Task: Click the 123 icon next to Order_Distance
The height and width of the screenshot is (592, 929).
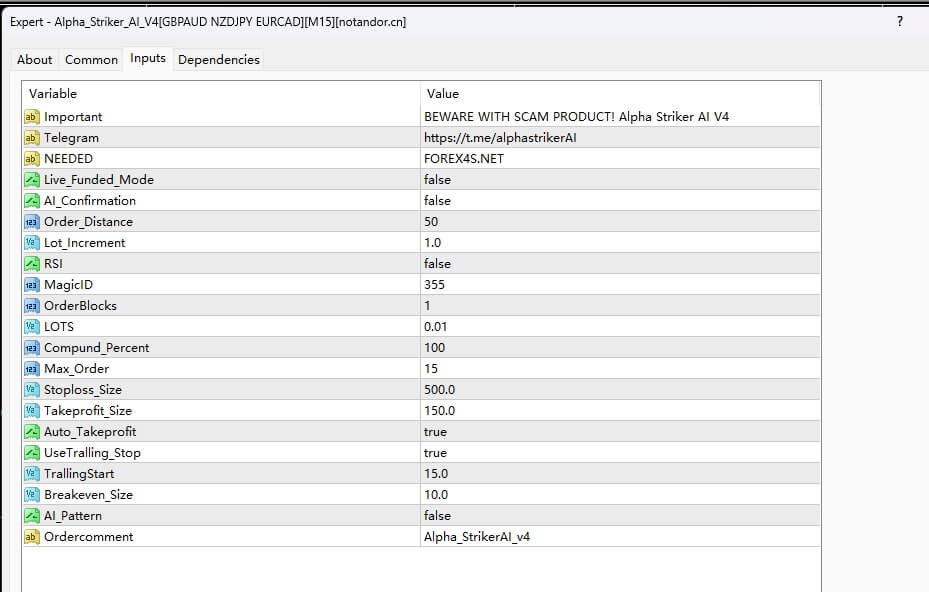Action: point(31,221)
